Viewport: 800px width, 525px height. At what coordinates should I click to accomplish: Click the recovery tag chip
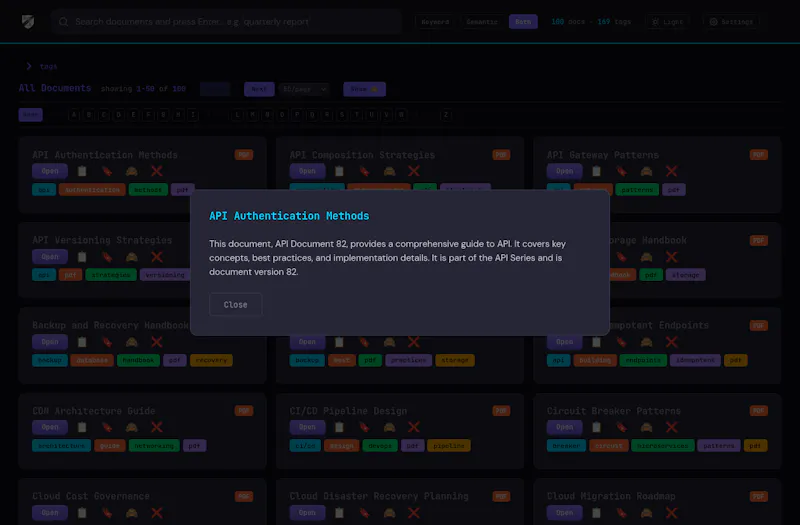coord(211,360)
